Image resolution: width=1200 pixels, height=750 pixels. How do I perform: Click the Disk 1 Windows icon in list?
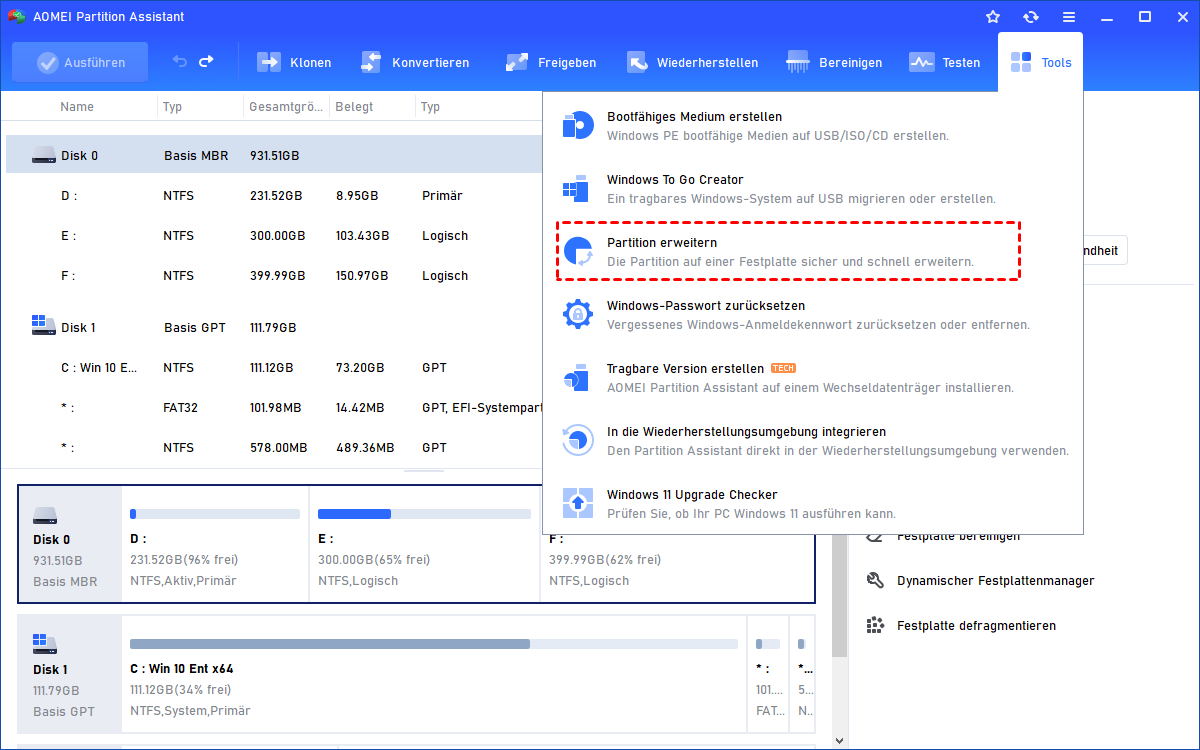(43, 324)
